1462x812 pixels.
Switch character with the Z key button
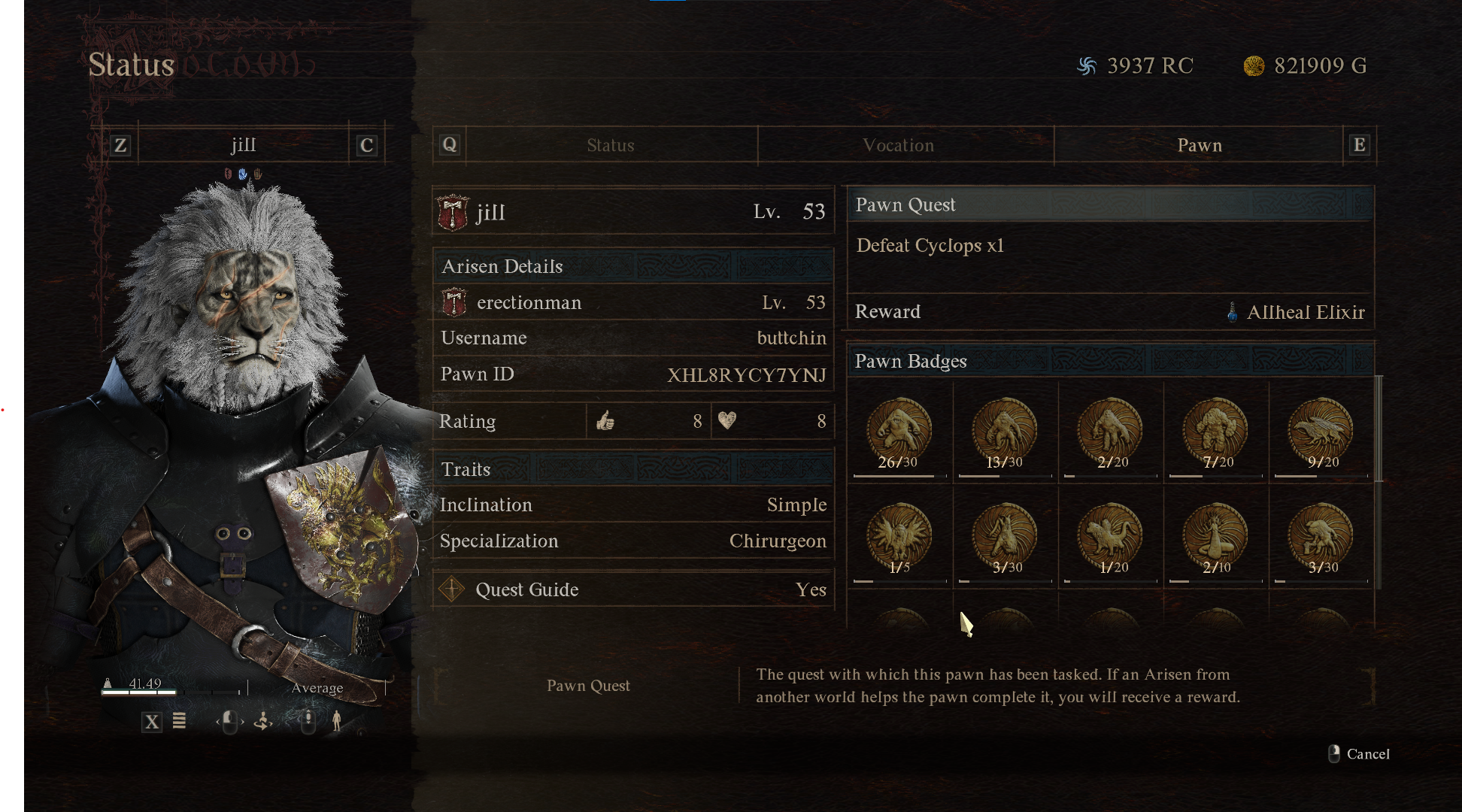pos(120,145)
